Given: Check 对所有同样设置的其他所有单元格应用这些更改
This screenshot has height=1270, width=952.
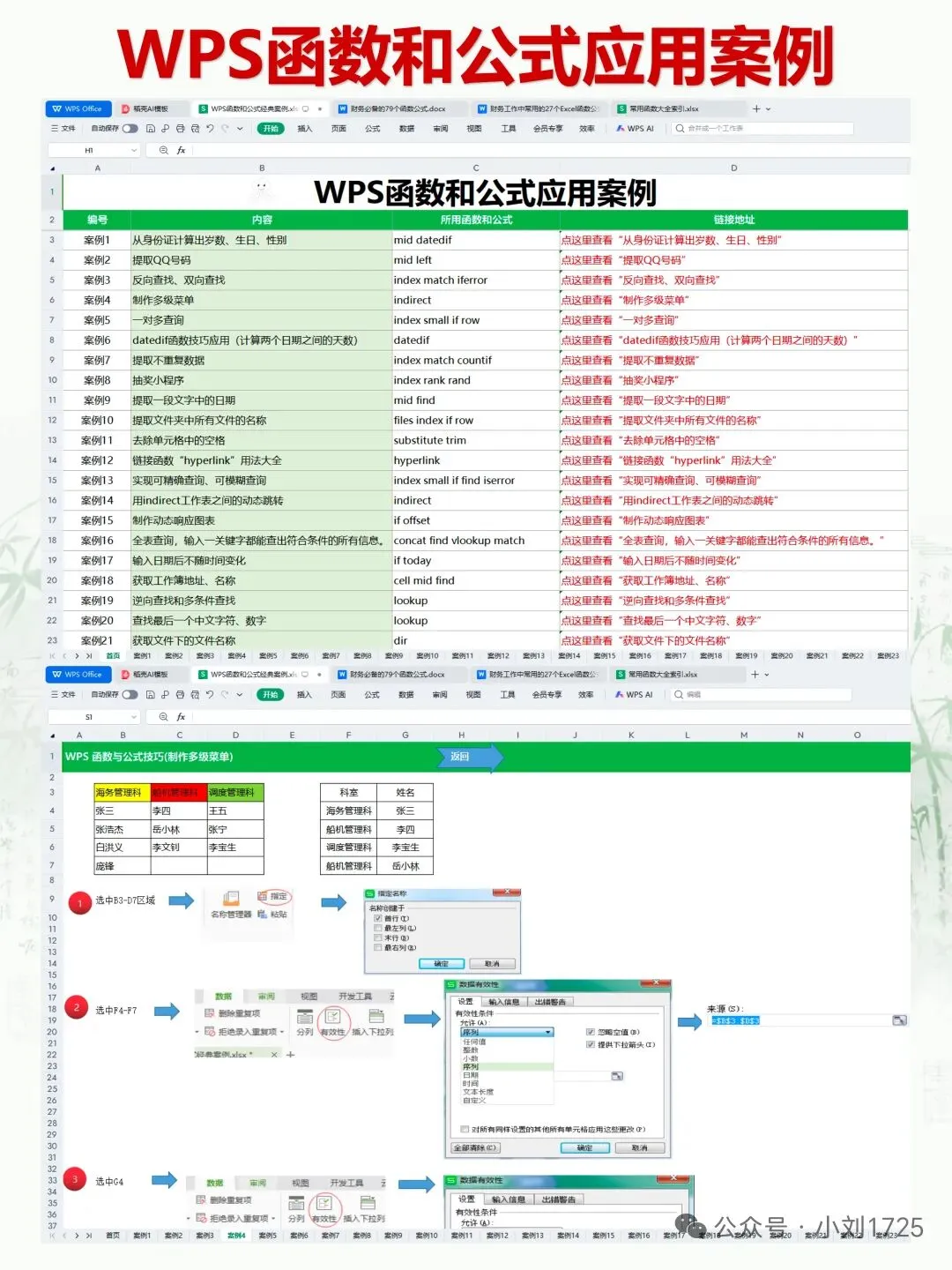Looking at the screenshot, I should tap(465, 1129).
